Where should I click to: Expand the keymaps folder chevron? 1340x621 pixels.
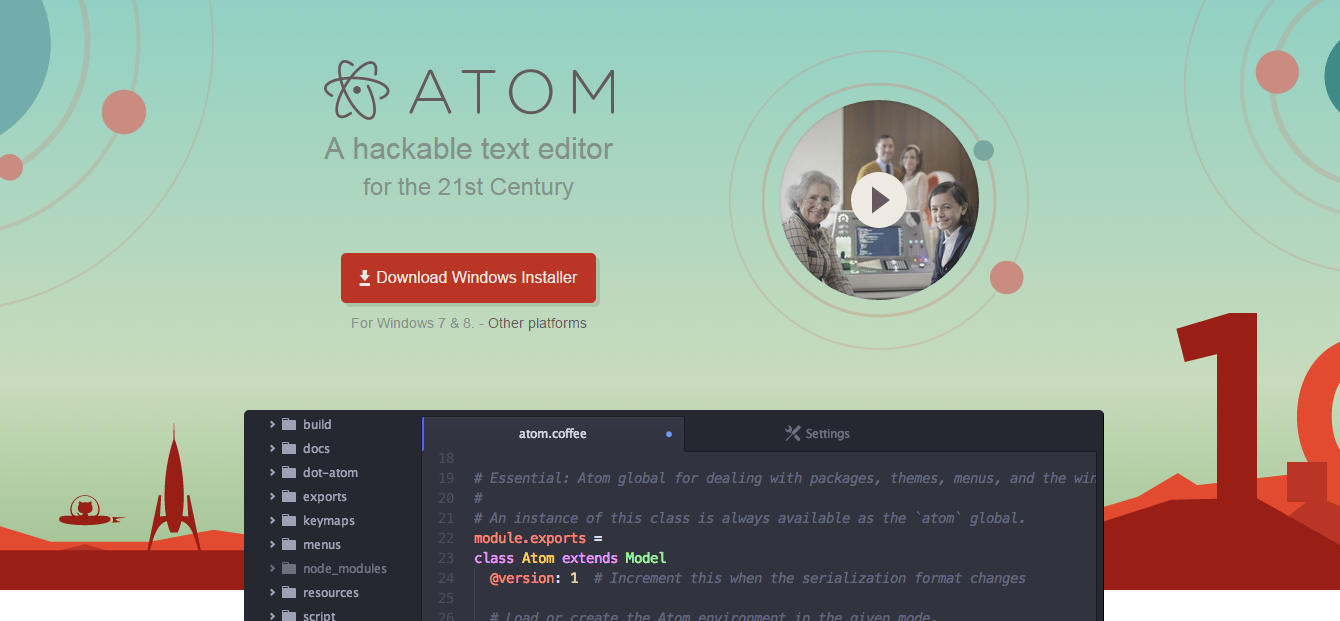[272, 520]
